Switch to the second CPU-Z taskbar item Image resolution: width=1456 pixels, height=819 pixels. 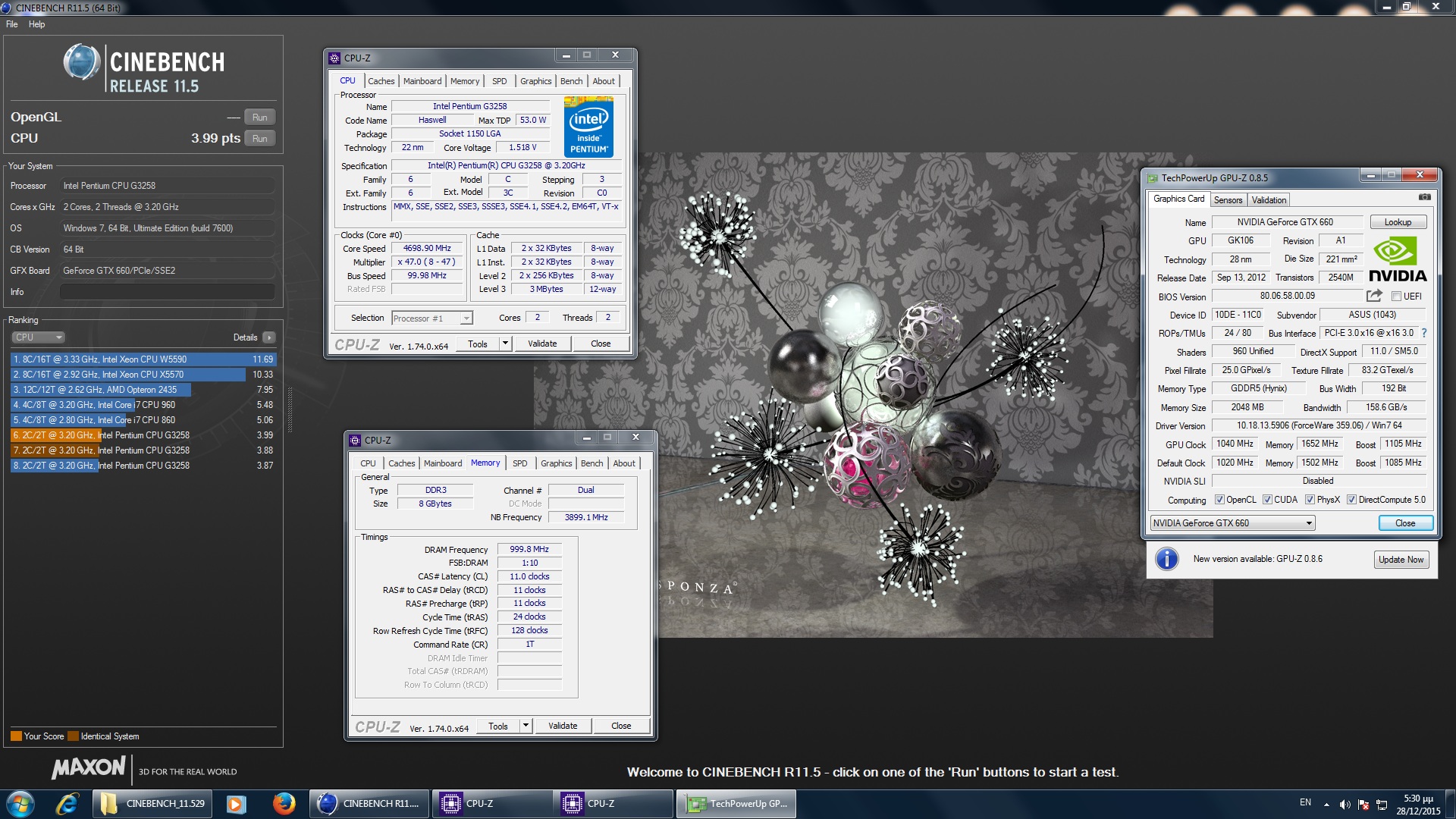[x=613, y=804]
